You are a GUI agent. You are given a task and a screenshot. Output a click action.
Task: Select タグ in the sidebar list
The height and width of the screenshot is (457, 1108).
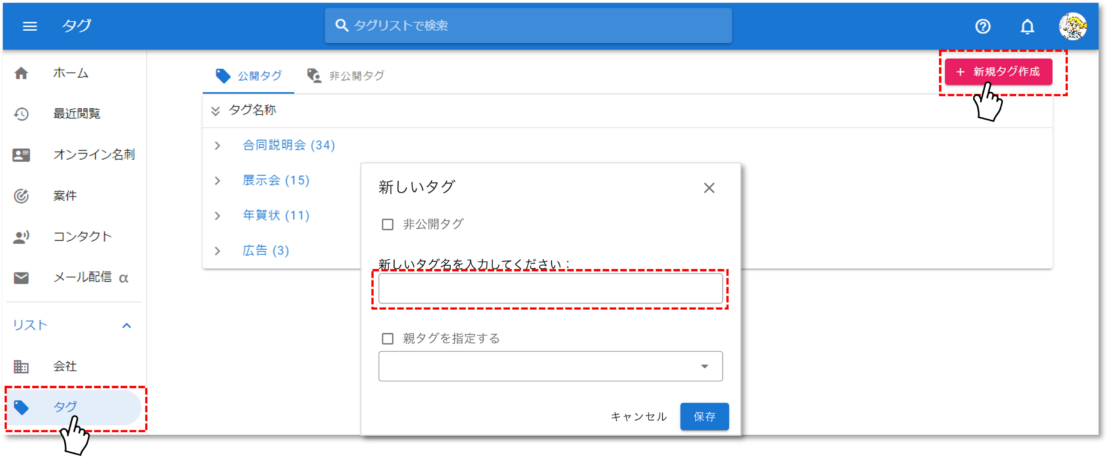[x=73, y=407]
